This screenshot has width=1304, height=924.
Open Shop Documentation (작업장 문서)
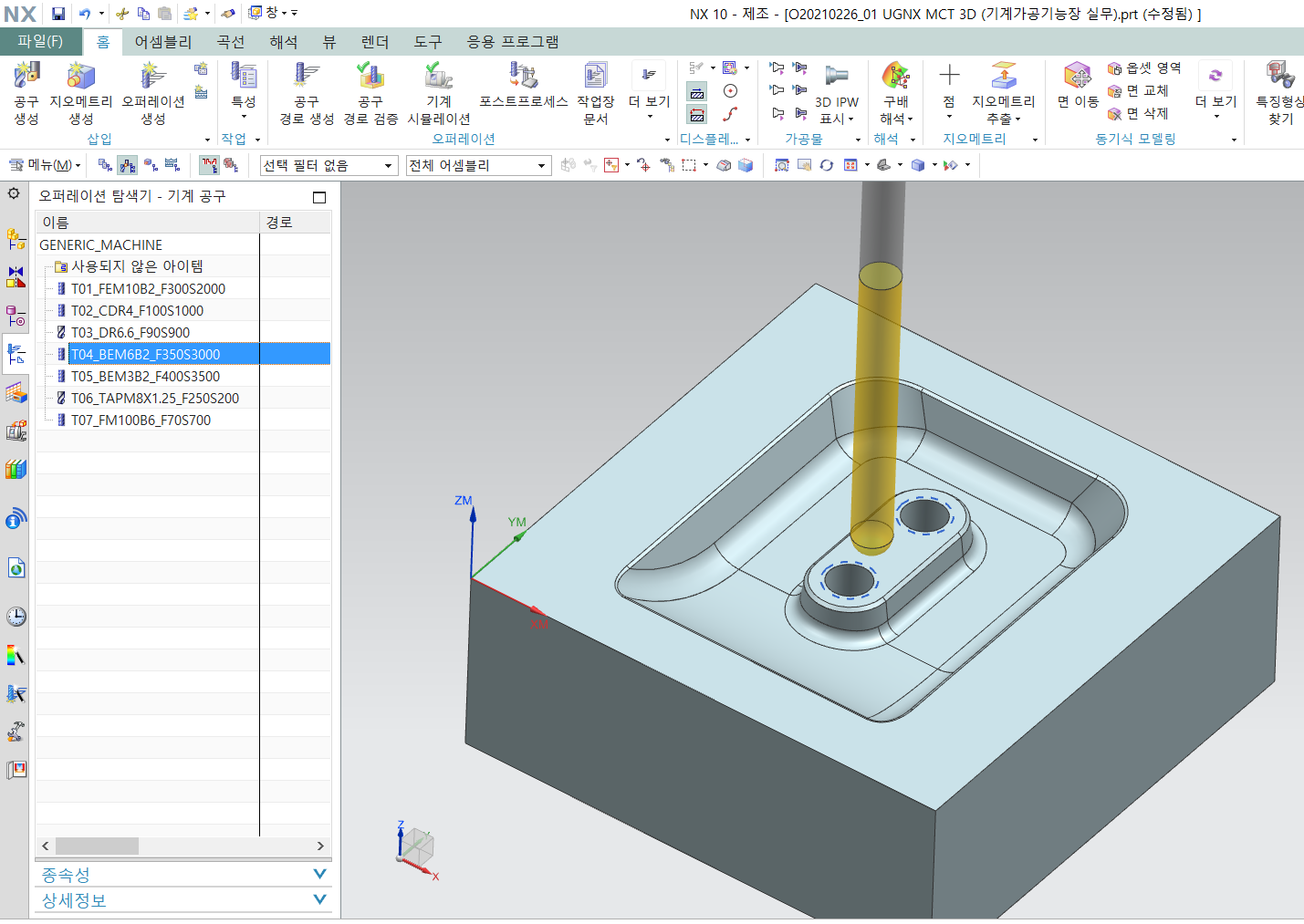(x=596, y=93)
